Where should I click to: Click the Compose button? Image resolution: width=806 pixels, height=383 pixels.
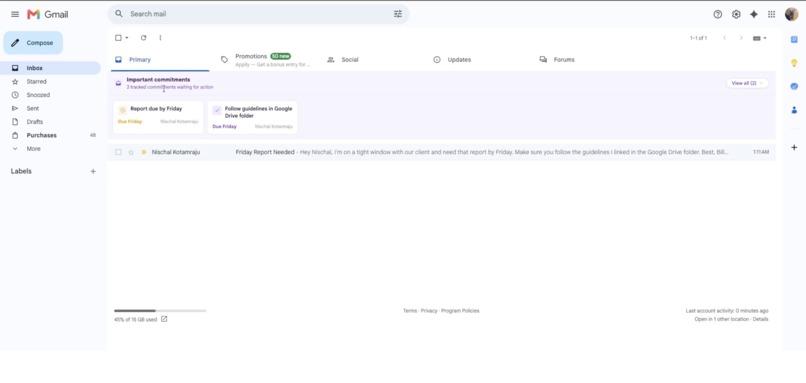pyautogui.click(x=33, y=43)
